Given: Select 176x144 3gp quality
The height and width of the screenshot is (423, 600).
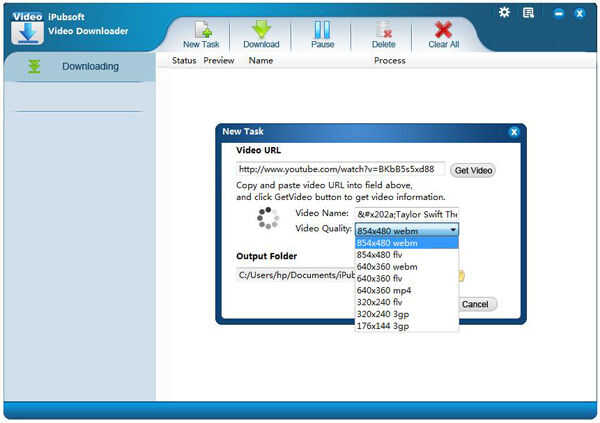Looking at the screenshot, I should point(407,326).
